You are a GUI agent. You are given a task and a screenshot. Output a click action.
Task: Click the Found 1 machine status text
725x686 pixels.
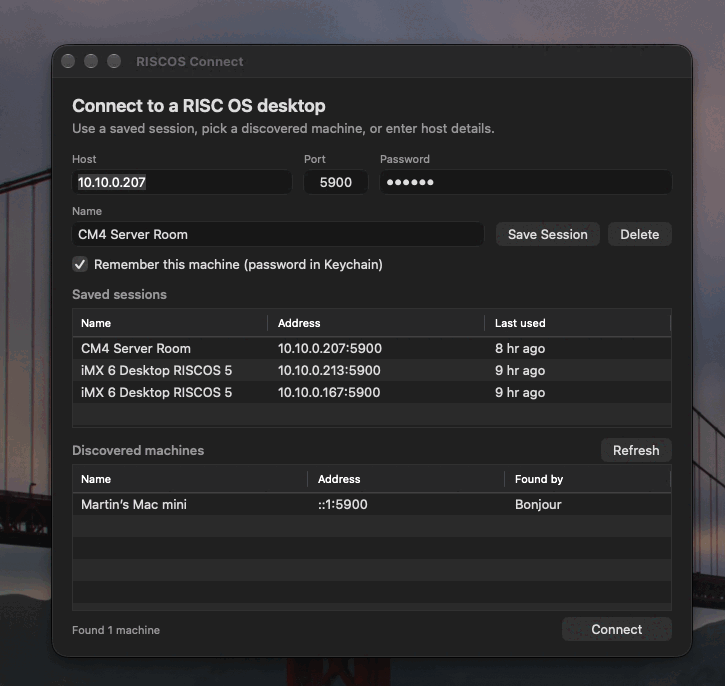click(116, 630)
